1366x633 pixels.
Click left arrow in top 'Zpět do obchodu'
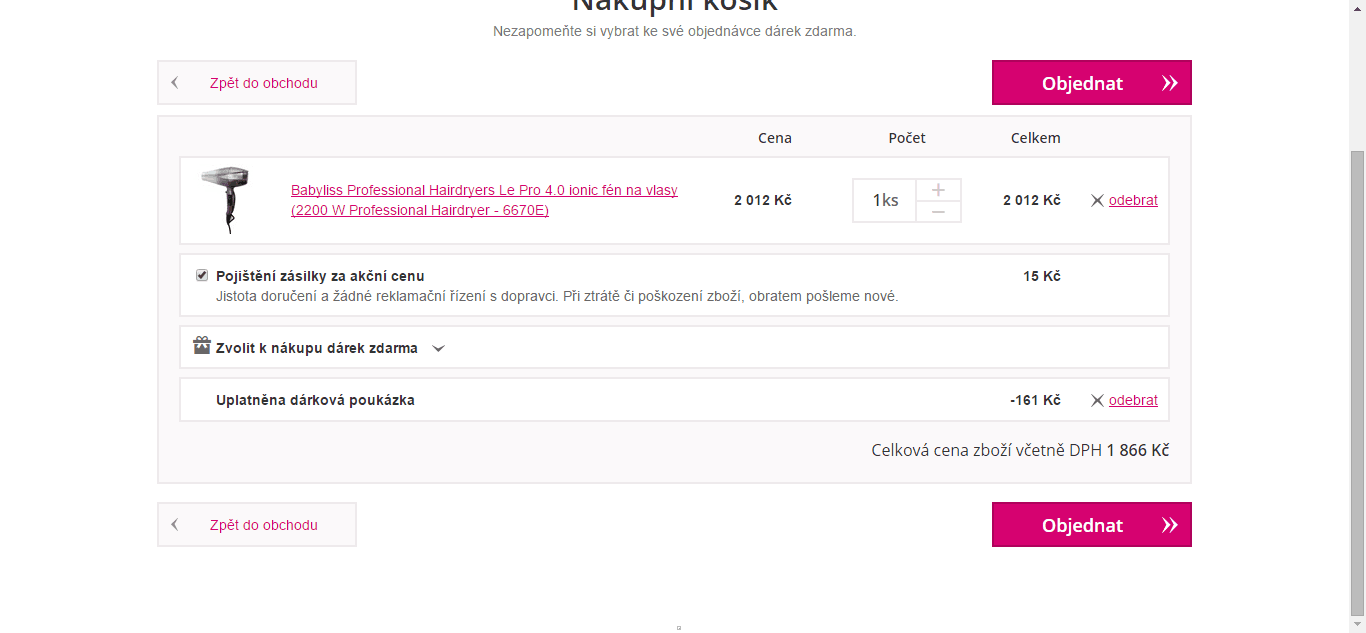click(175, 83)
